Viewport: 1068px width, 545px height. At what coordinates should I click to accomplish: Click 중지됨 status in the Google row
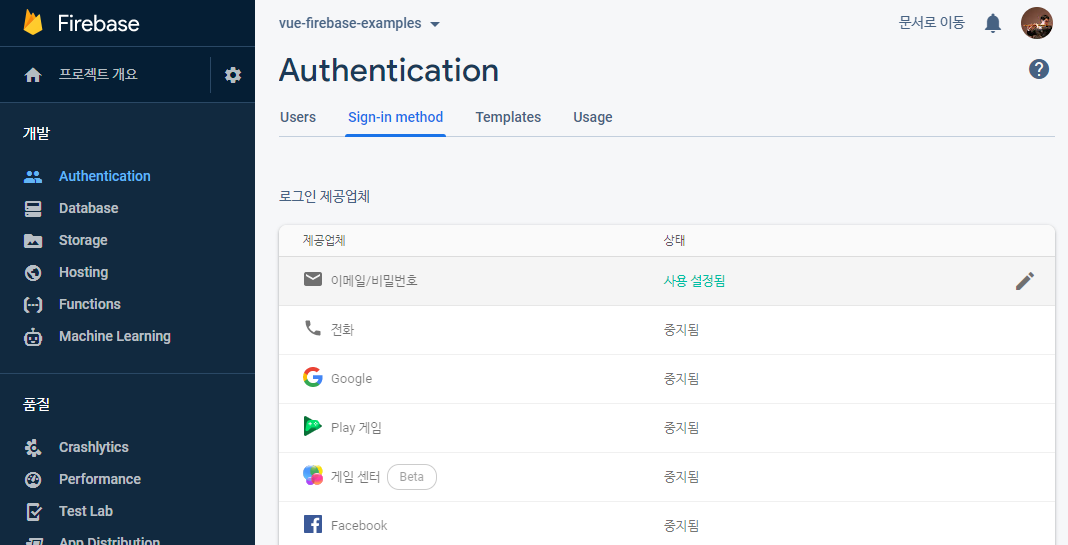[681, 379]
